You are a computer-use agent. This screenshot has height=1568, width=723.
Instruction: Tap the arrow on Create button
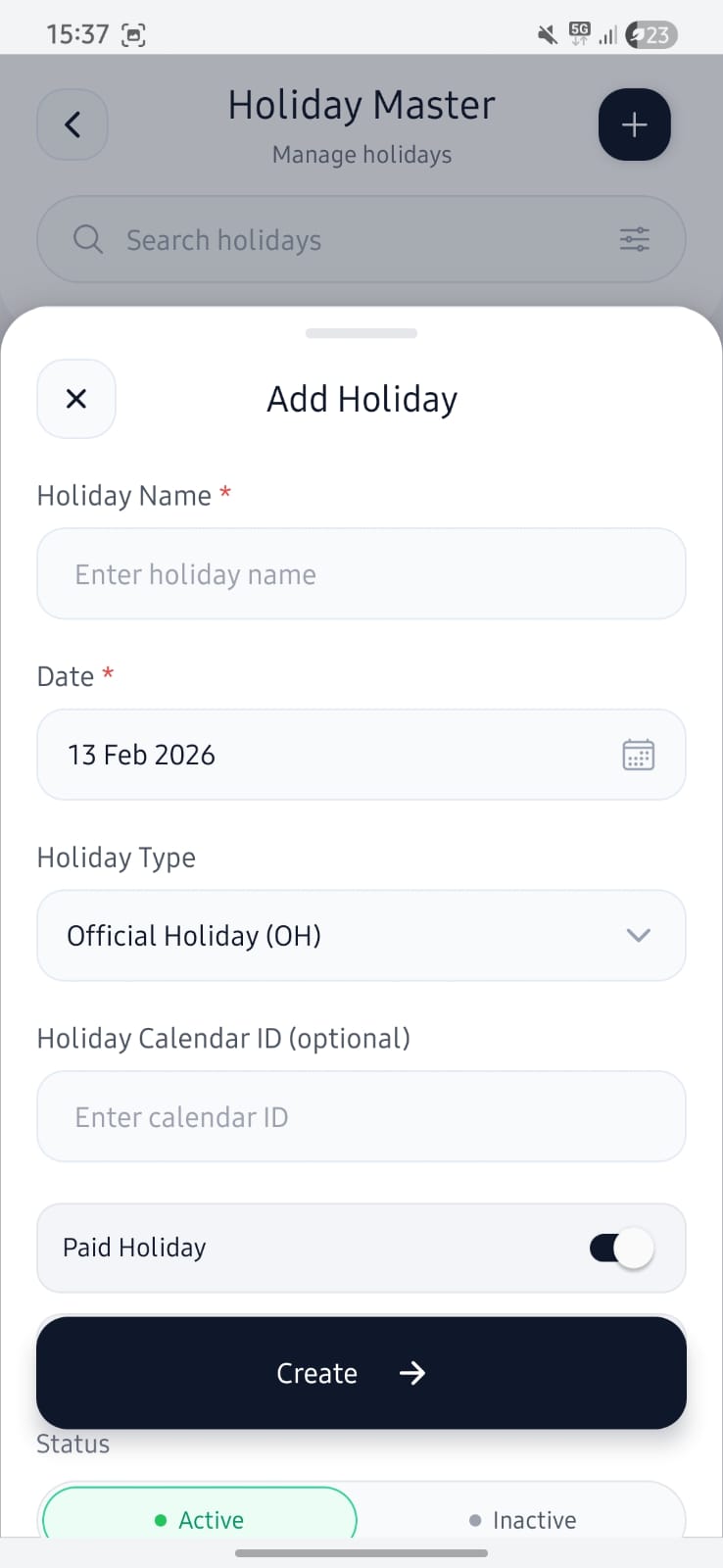tap(412, 1373)
